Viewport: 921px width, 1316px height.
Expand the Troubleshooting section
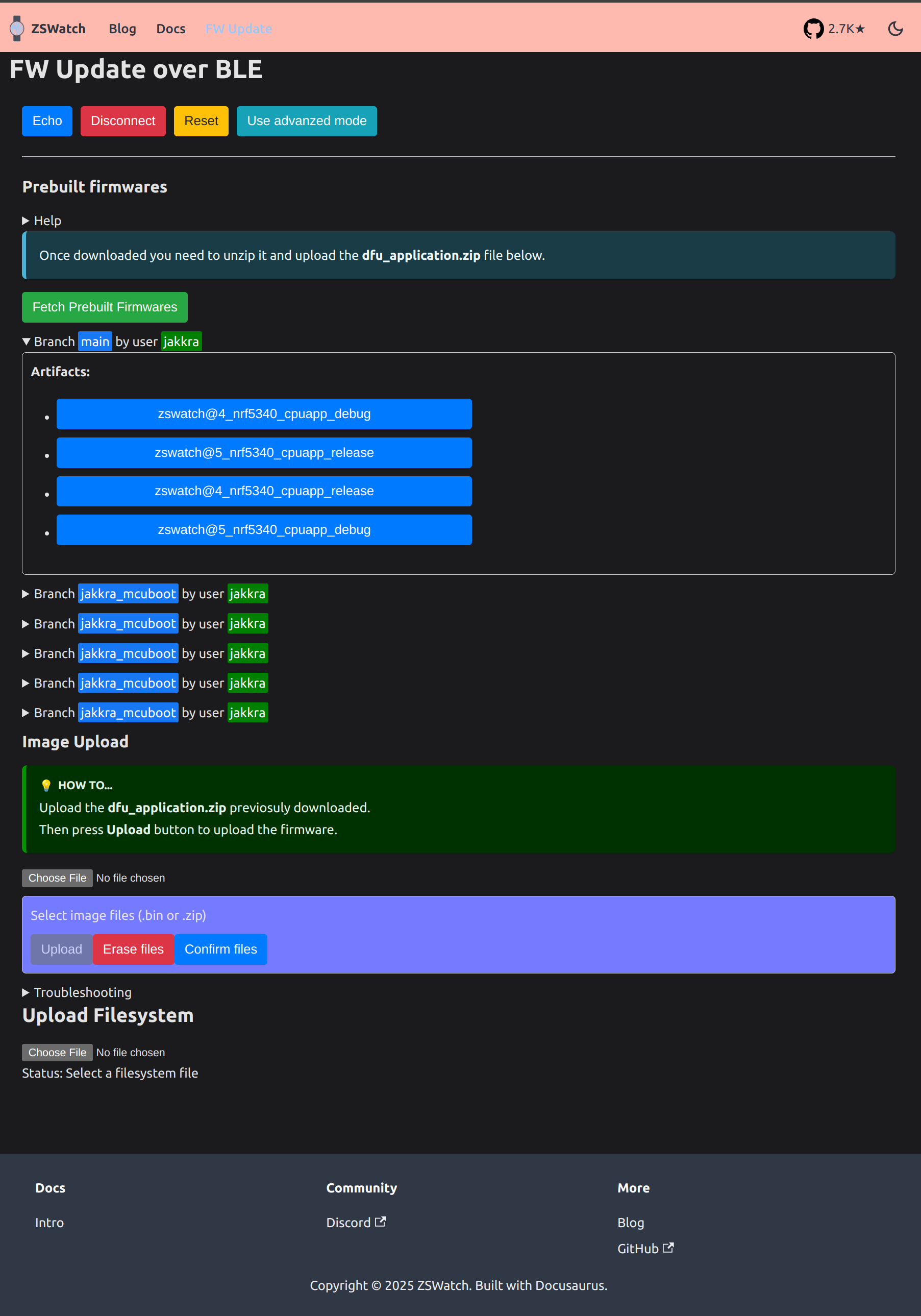click(77, 992)
